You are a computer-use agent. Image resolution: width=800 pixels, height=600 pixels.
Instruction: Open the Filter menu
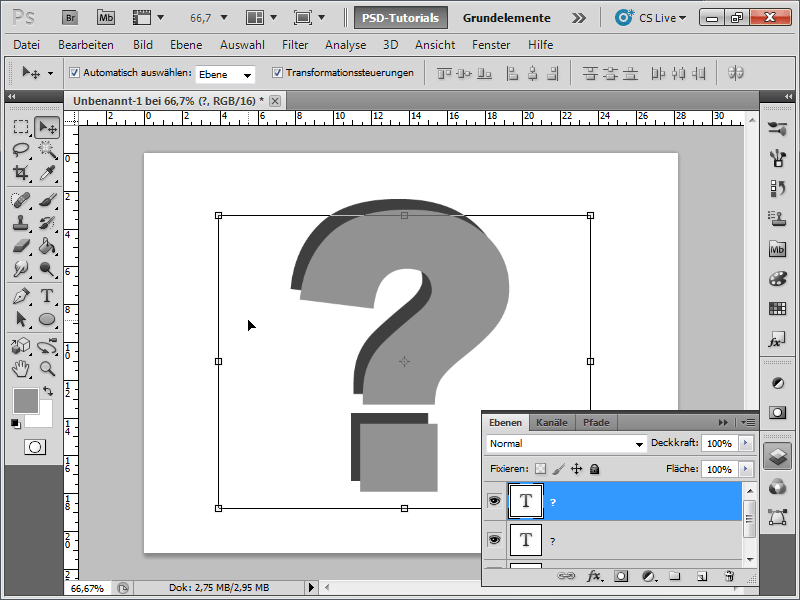coord(295,45)
